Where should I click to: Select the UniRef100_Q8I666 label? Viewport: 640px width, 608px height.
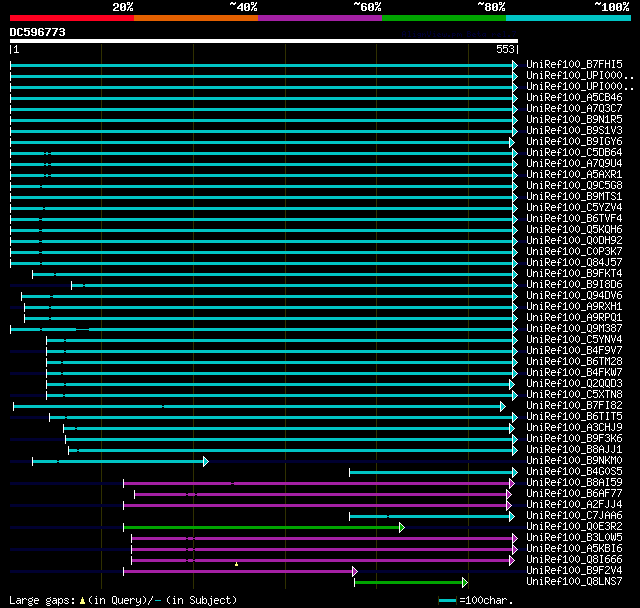coord(574,560)
